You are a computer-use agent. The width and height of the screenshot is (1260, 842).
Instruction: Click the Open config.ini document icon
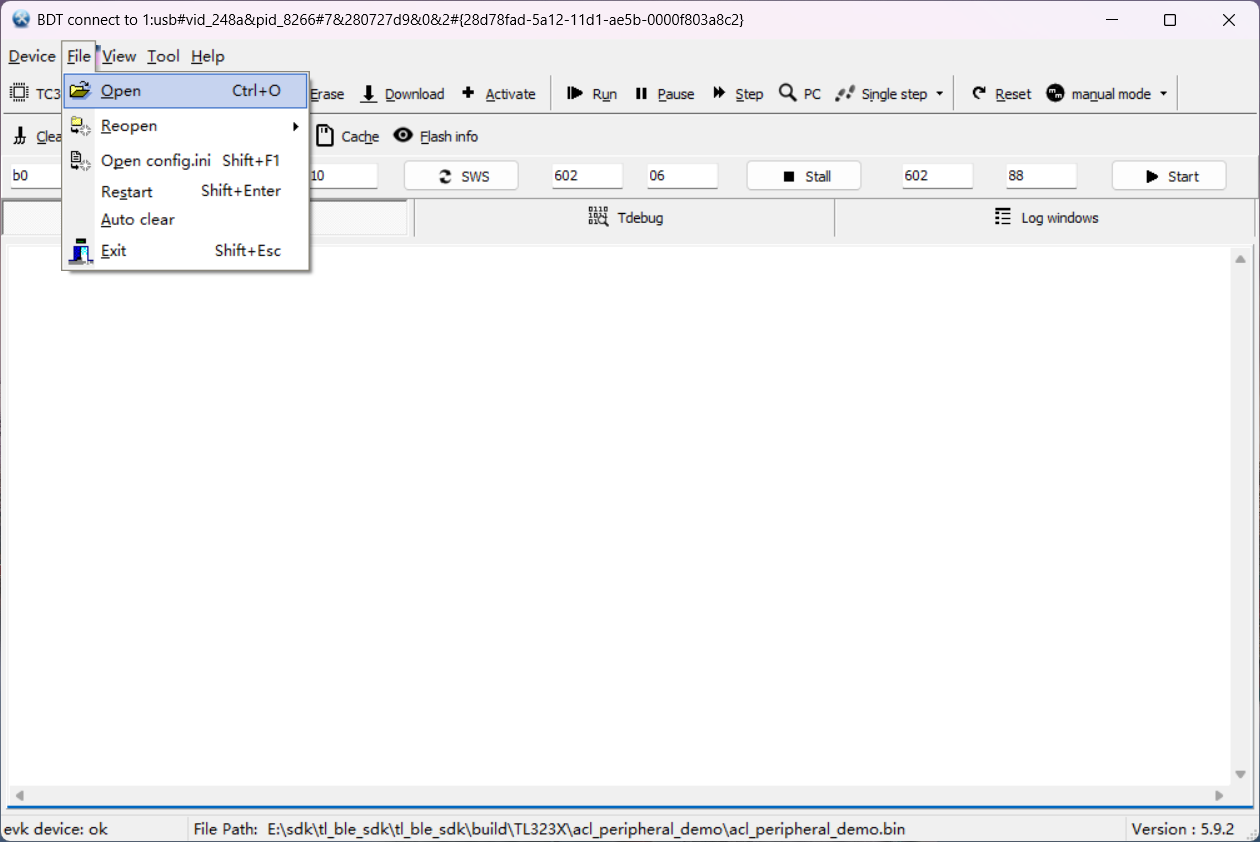click(x=80, y=160)
